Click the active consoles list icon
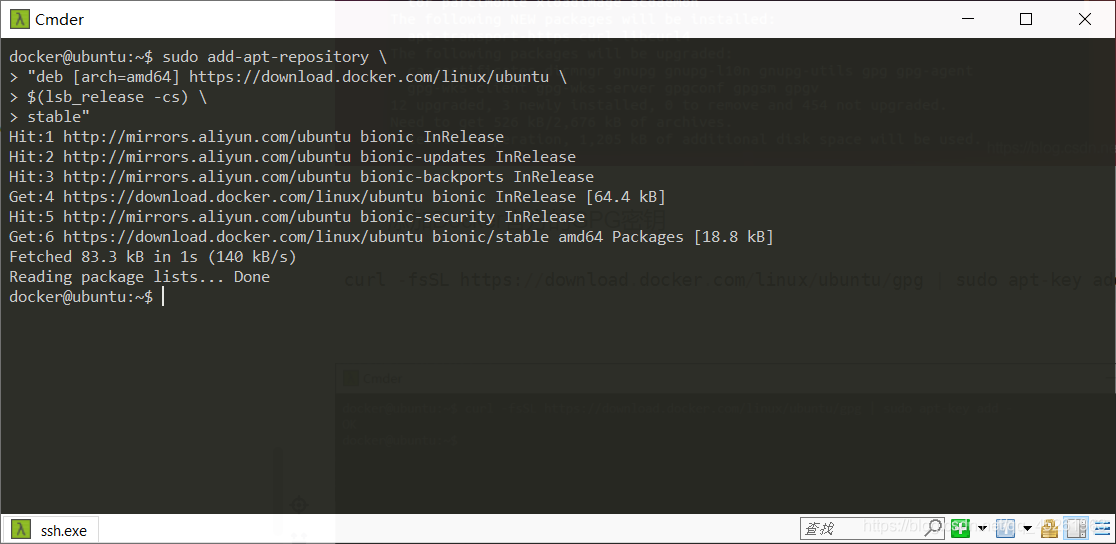Viewport: 1116px width, 544px height. coord(1005,528)
